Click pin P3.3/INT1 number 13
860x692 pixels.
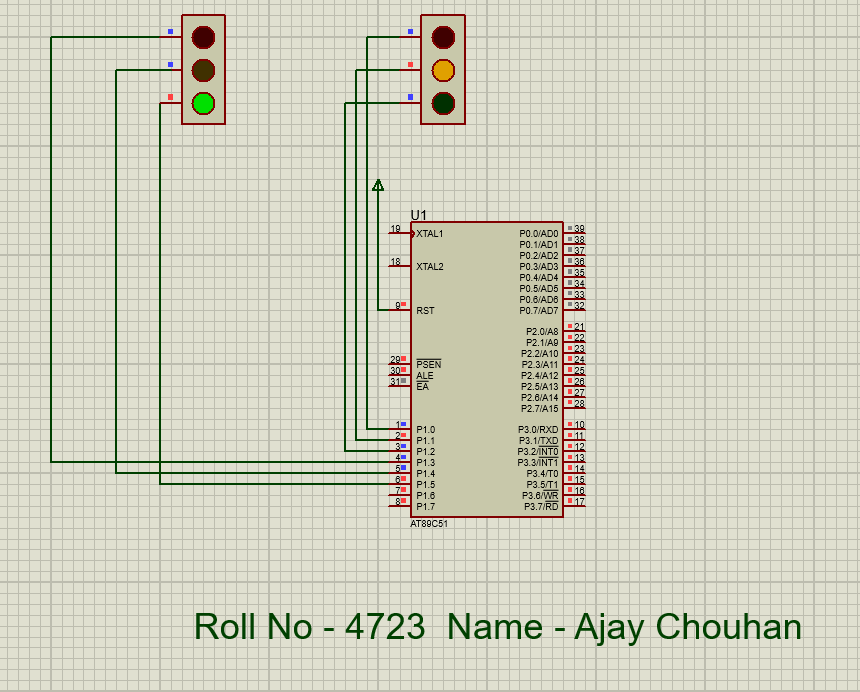pyautogui.click(x=575, y=461)
